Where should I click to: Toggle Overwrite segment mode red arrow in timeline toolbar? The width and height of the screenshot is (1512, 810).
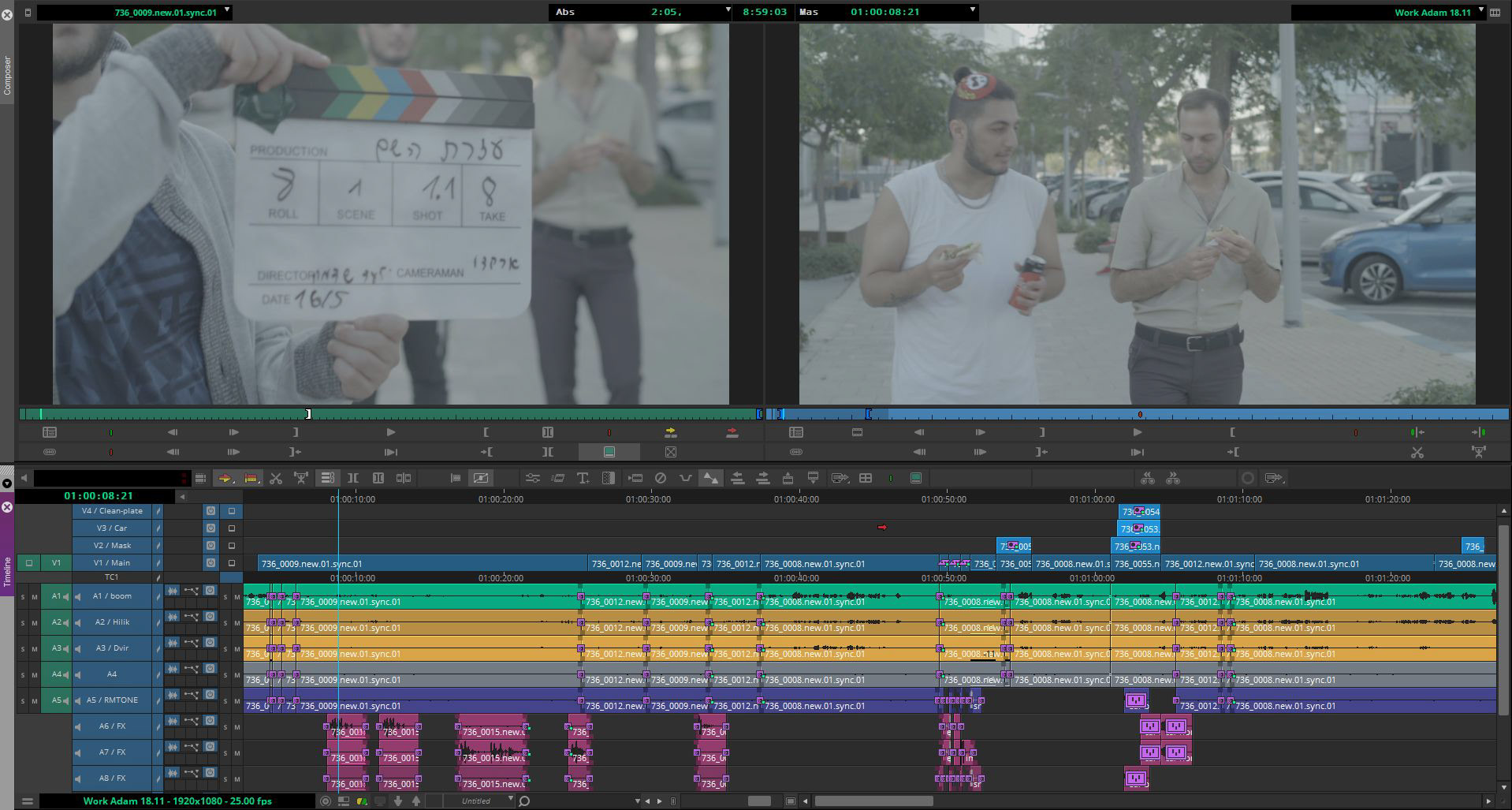tap(251, 478)
